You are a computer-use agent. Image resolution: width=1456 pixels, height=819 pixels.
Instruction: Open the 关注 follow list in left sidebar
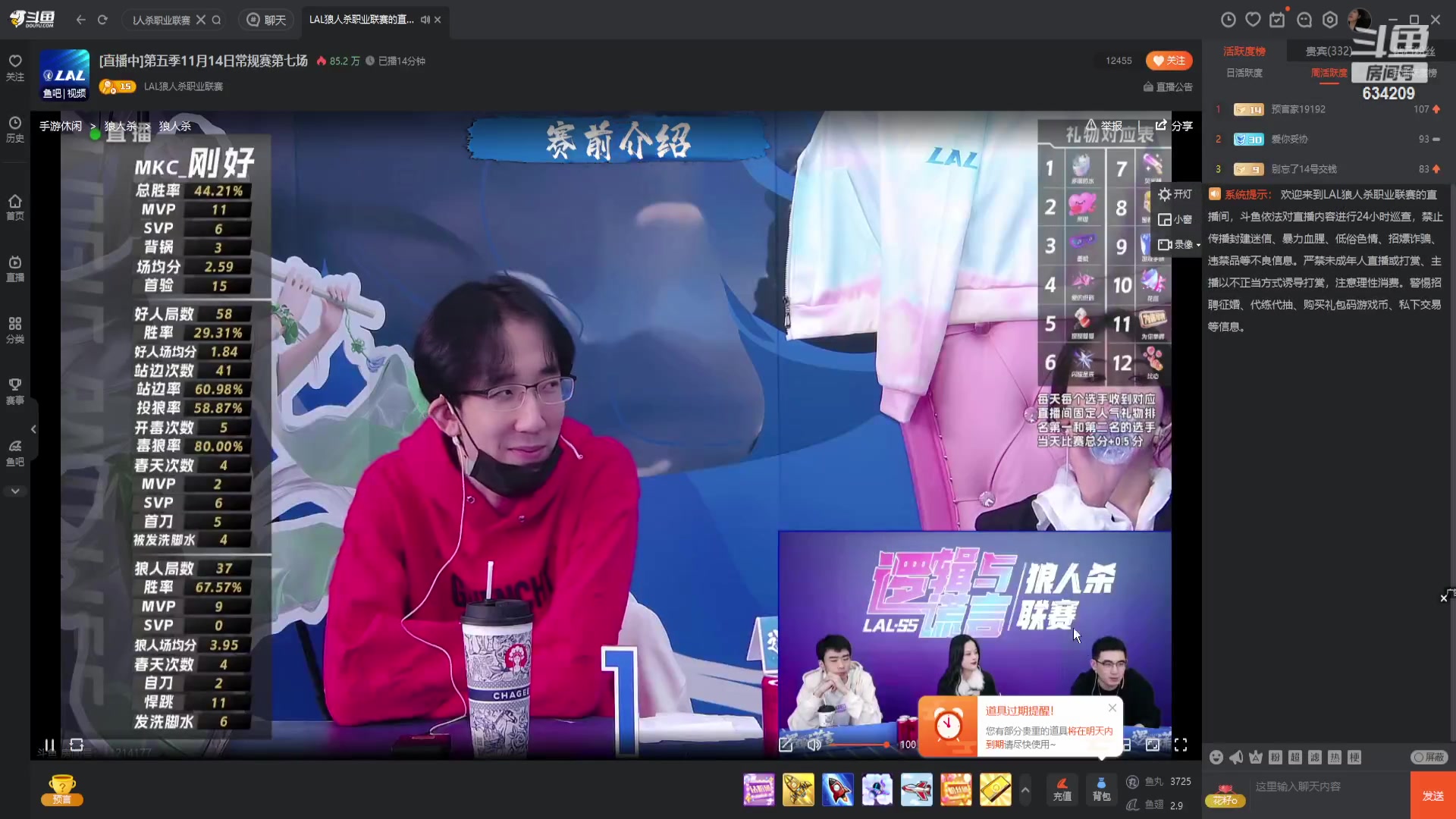(15, 67)
